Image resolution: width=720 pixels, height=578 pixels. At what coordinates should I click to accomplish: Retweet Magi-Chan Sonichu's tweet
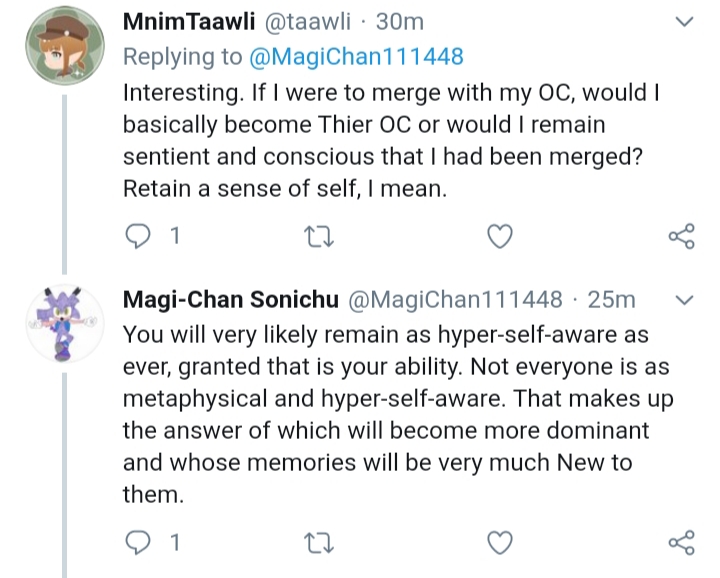point(319,543)
